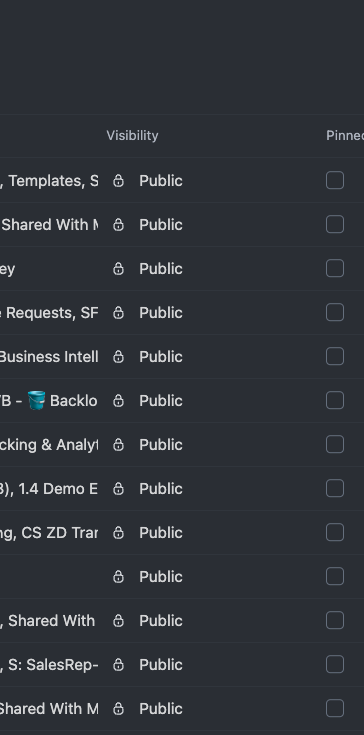Check the Pinned box for cking & Analyt row
Image resolution: width=364 pixels, height=735 pixels.
335,445
